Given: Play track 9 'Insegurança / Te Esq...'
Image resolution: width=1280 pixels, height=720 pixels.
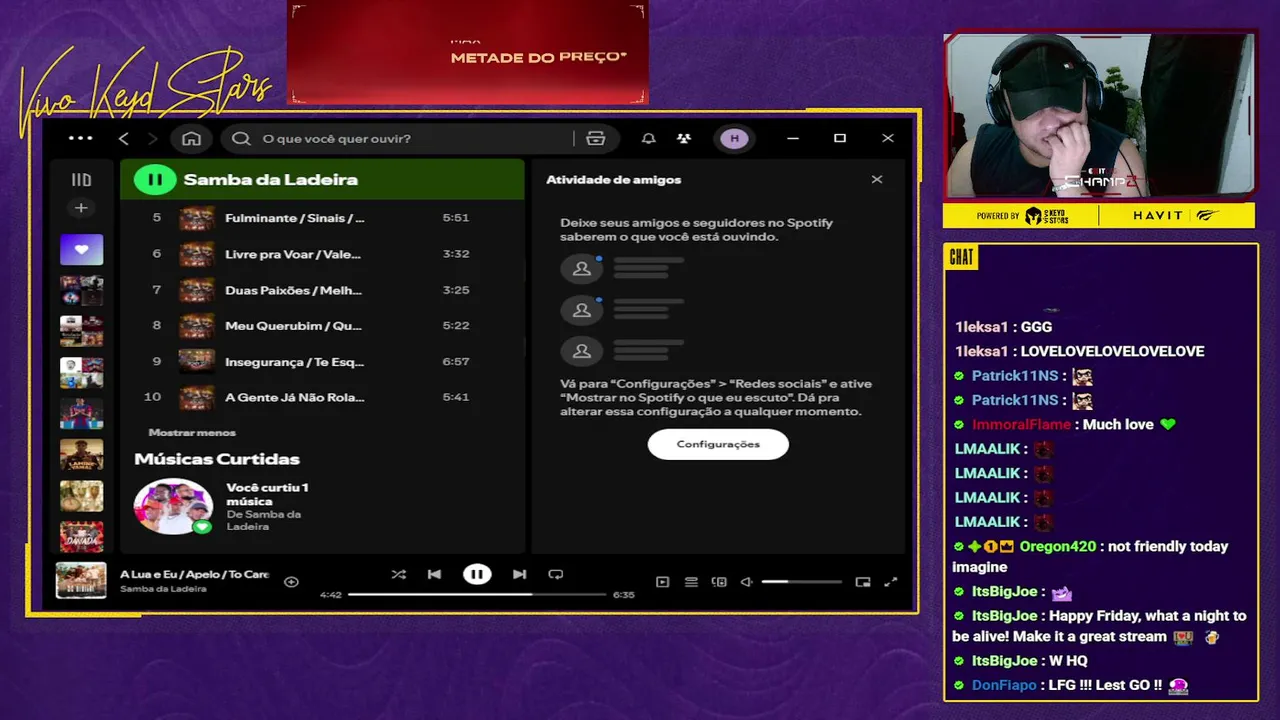Looking at the screenshot, I should 322,361.
